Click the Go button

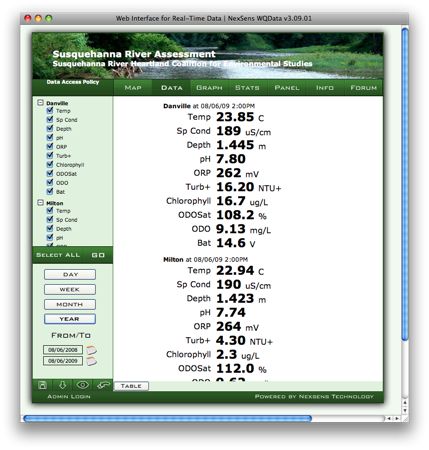tap(98, 255)
